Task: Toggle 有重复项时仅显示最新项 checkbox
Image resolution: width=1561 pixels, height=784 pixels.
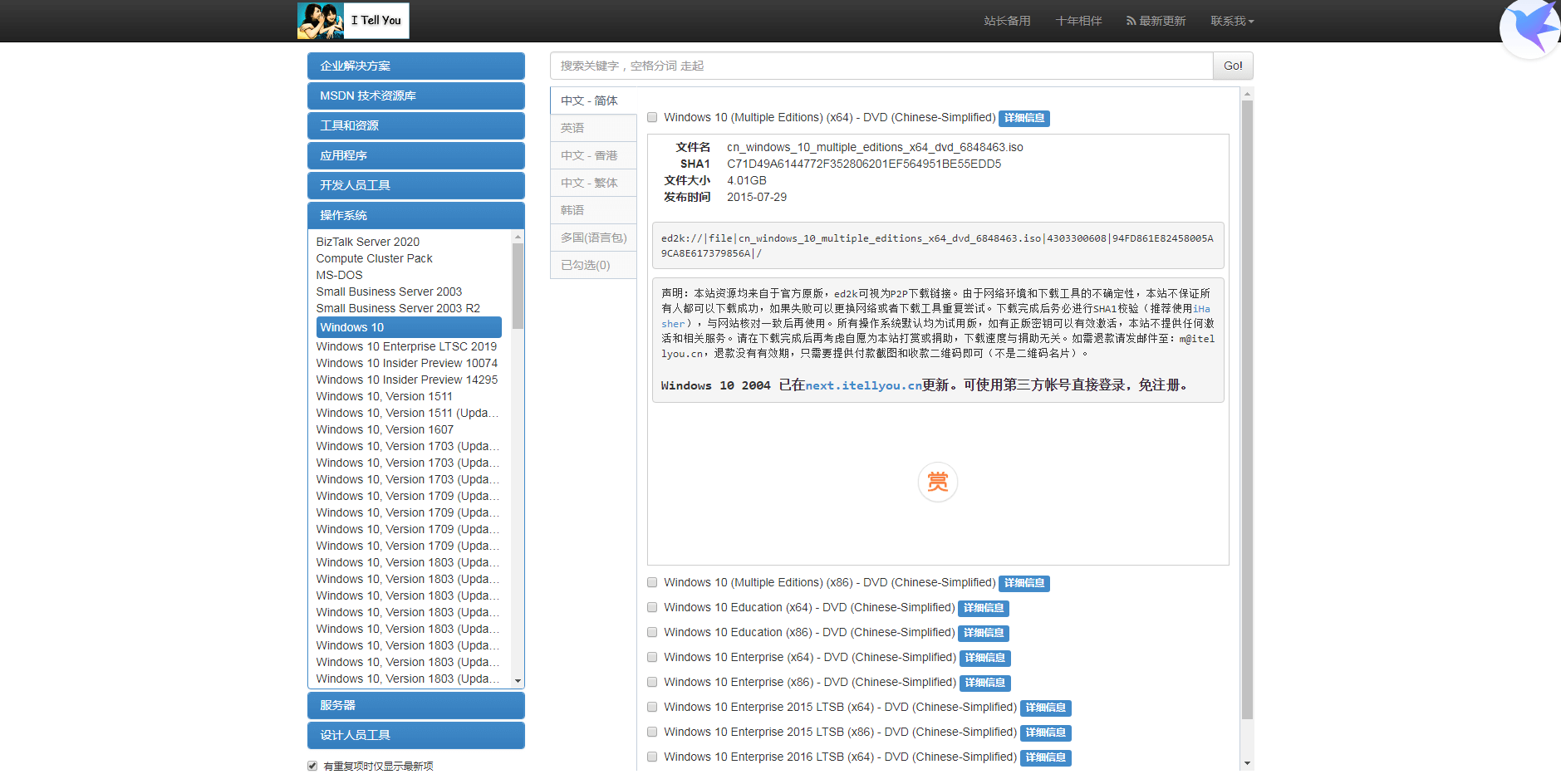Action: tap(312, 766)
